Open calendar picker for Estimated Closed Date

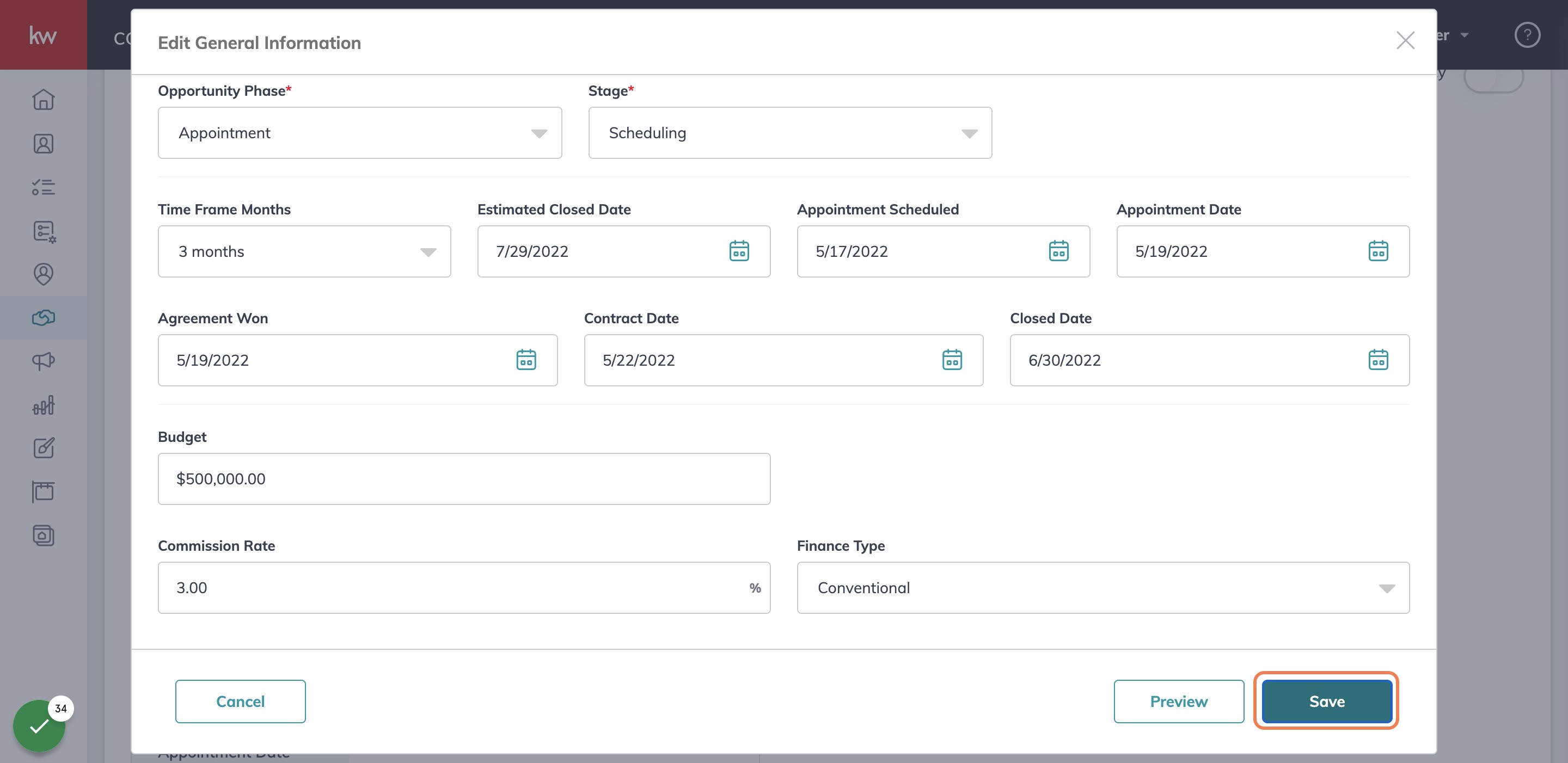tap(739, 251)
